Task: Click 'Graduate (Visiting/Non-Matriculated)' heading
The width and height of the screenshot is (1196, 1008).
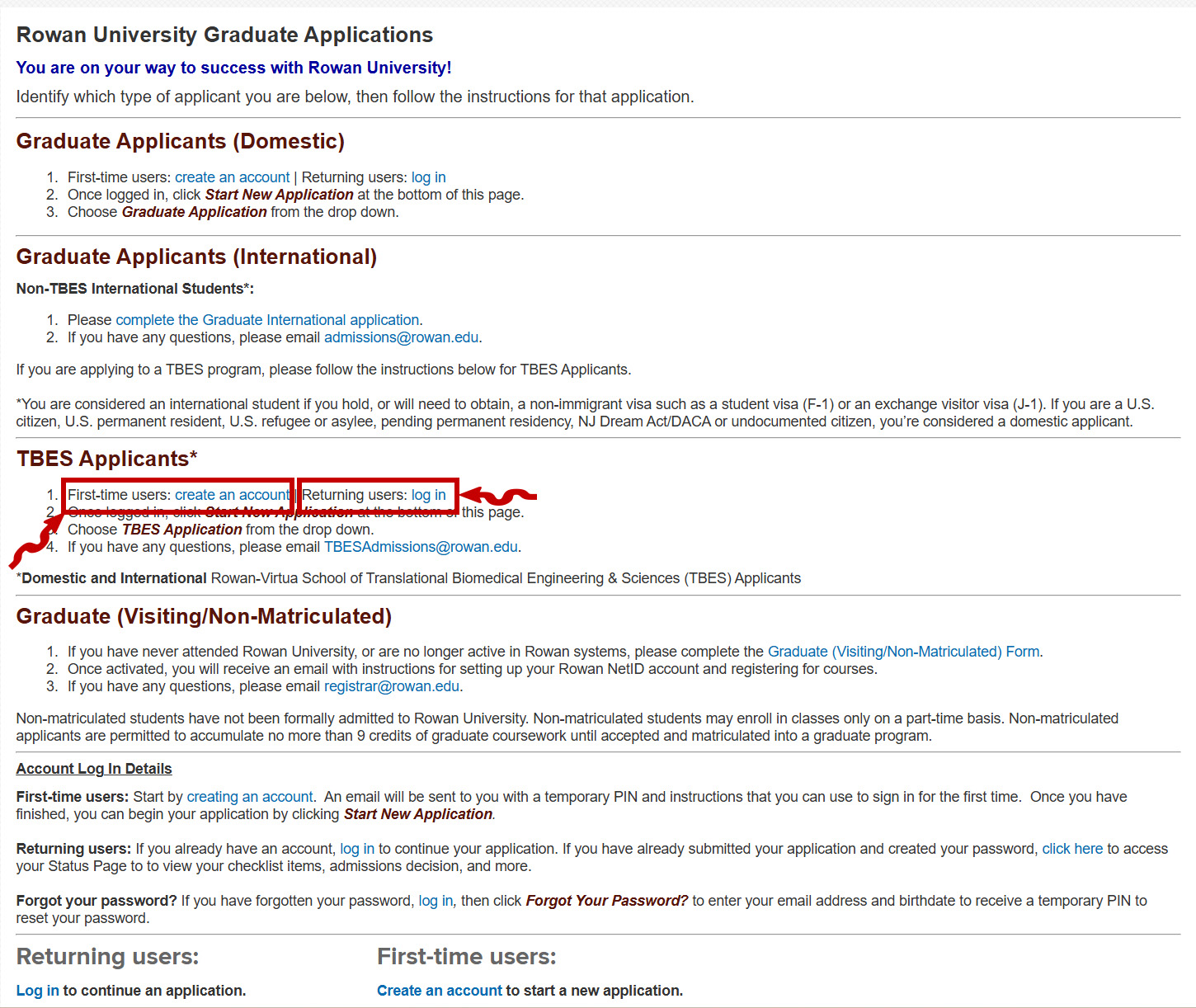Action: (x=204, y=616)
